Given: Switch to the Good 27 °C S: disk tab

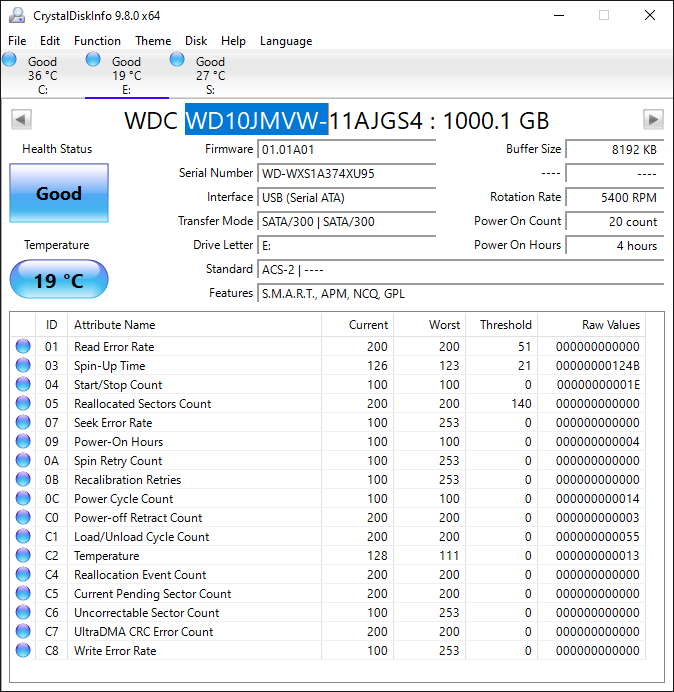Looking at the screenshot, I should click(211, 75).
